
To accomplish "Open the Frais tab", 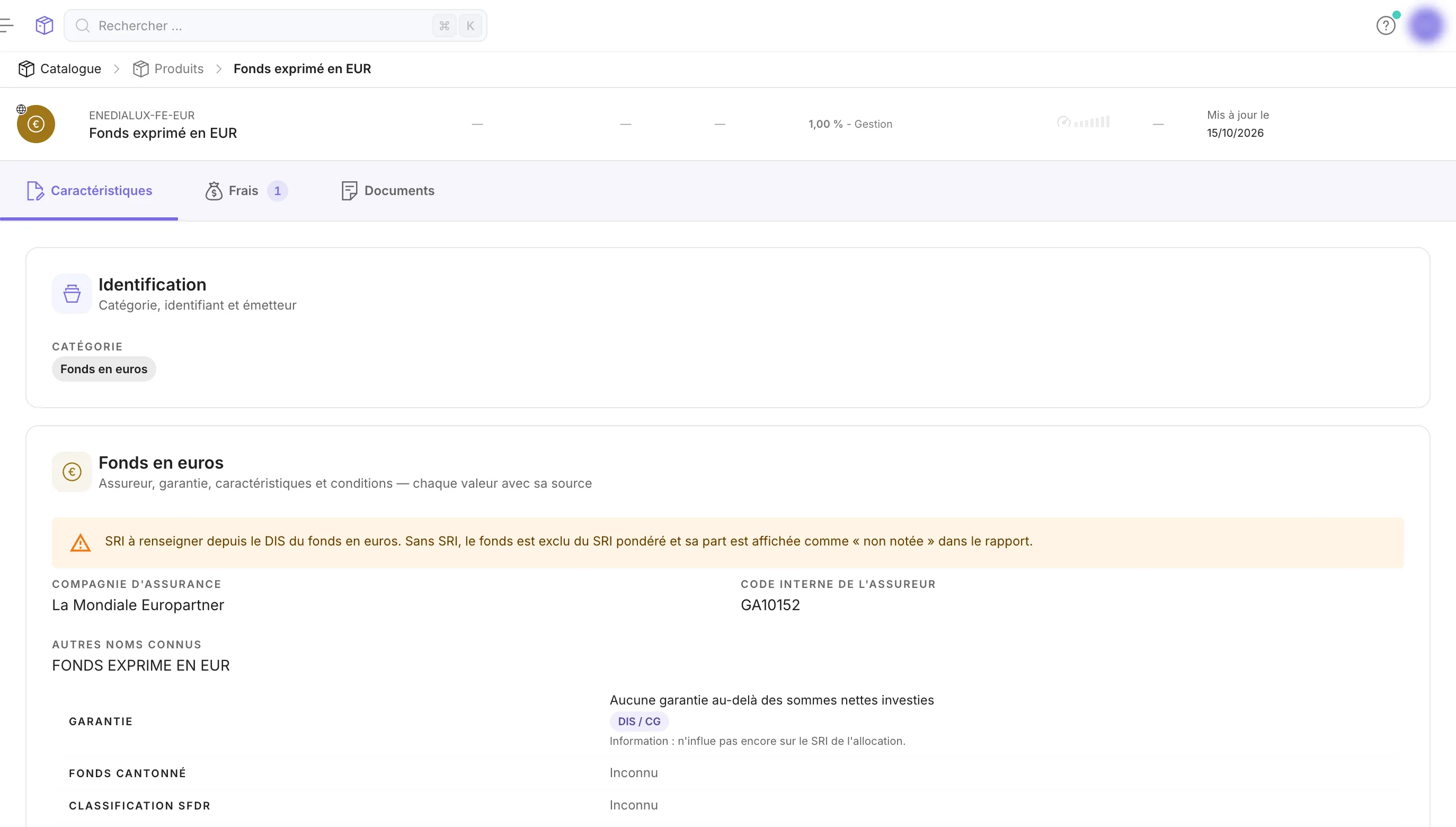I will 246,191.
